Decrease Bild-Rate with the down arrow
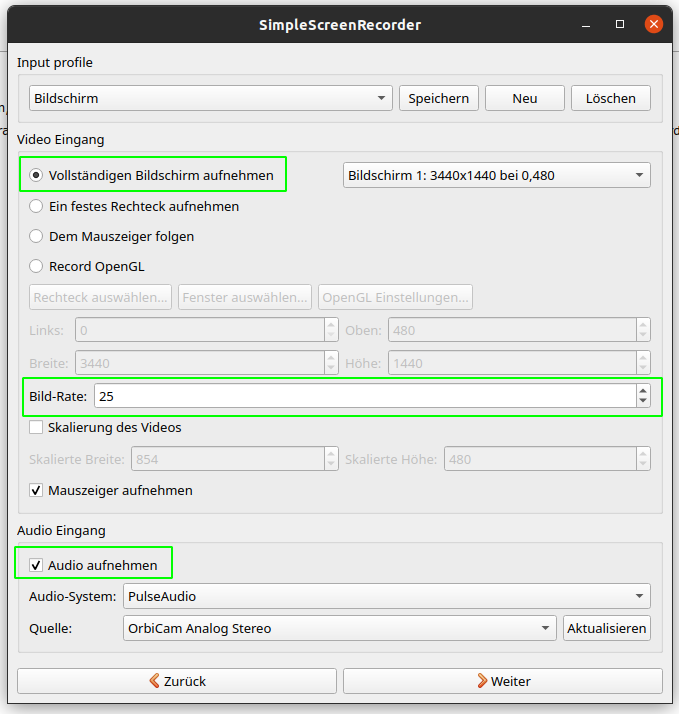The width and height of the screenshot is (679, 714). pyautogui.click(x=643, y=401)
